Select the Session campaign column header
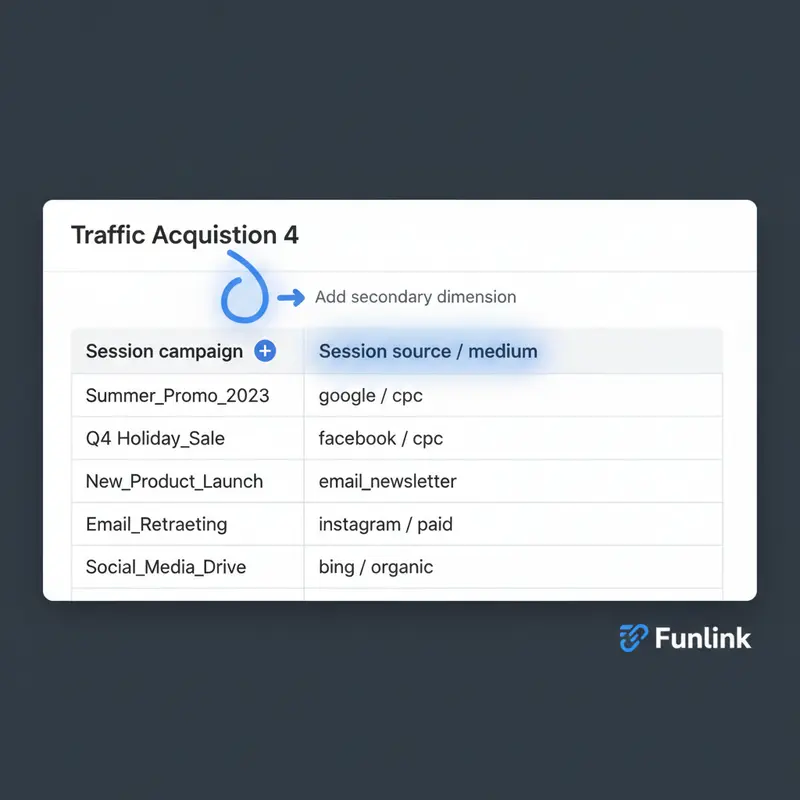 164,351
